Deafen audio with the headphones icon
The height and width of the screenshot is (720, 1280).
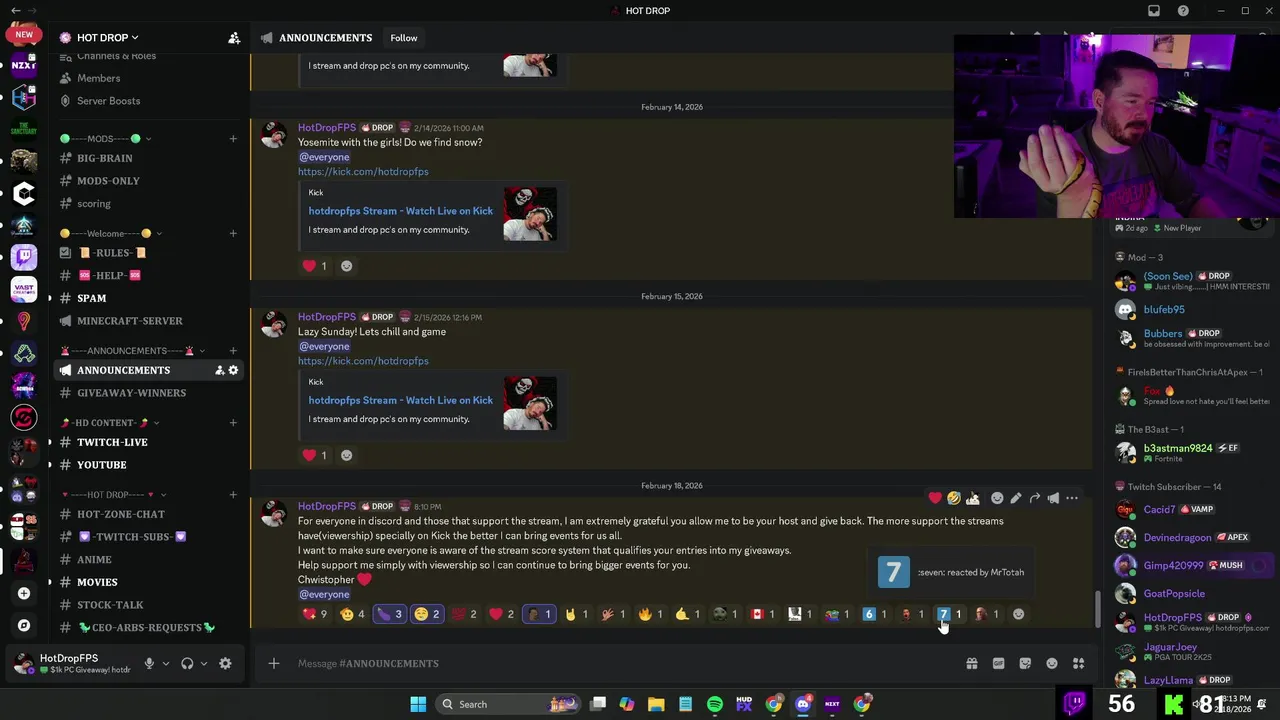(187, 663)
